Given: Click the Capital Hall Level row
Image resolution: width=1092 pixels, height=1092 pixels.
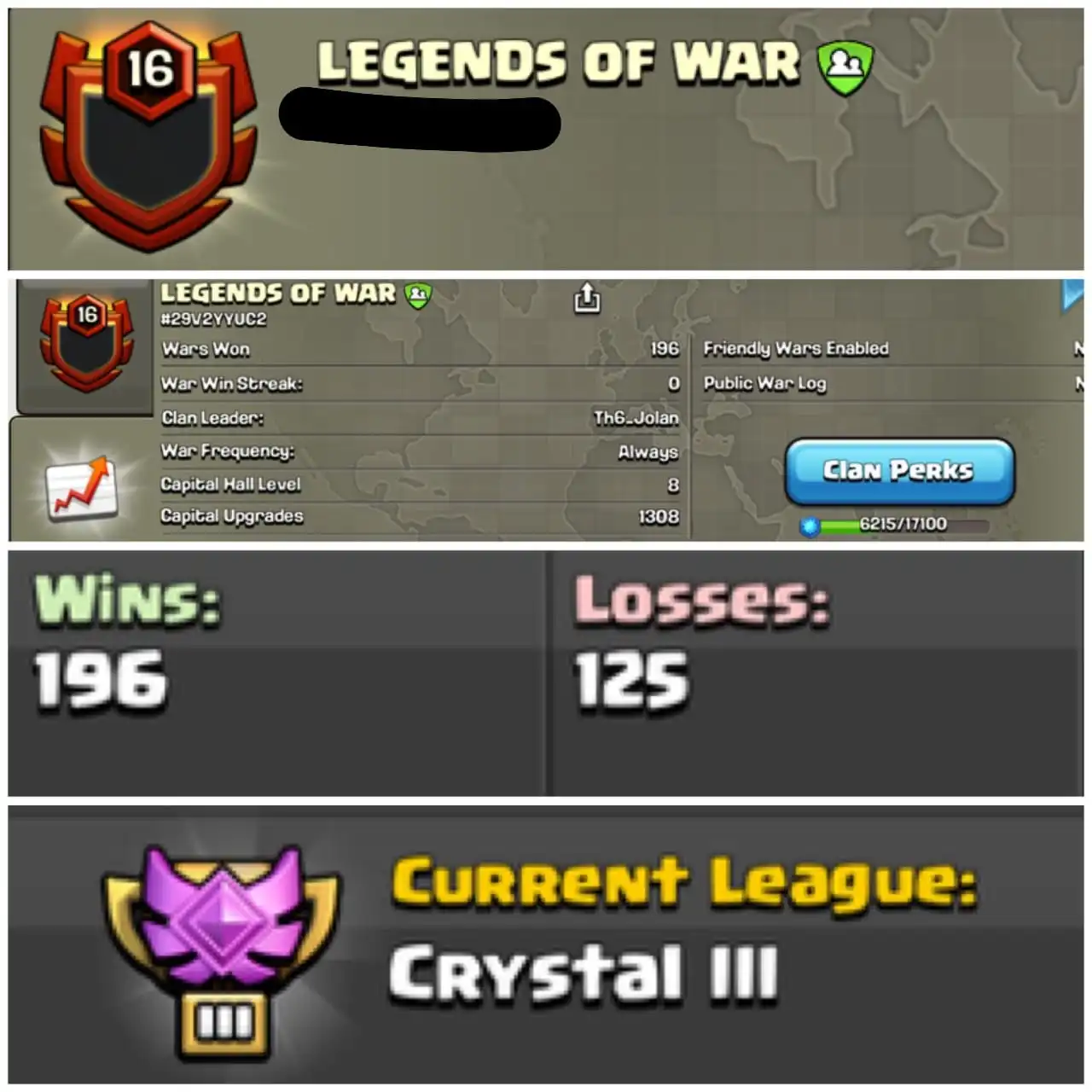Looking at the screenshot, I should click(x=421, y=485).
